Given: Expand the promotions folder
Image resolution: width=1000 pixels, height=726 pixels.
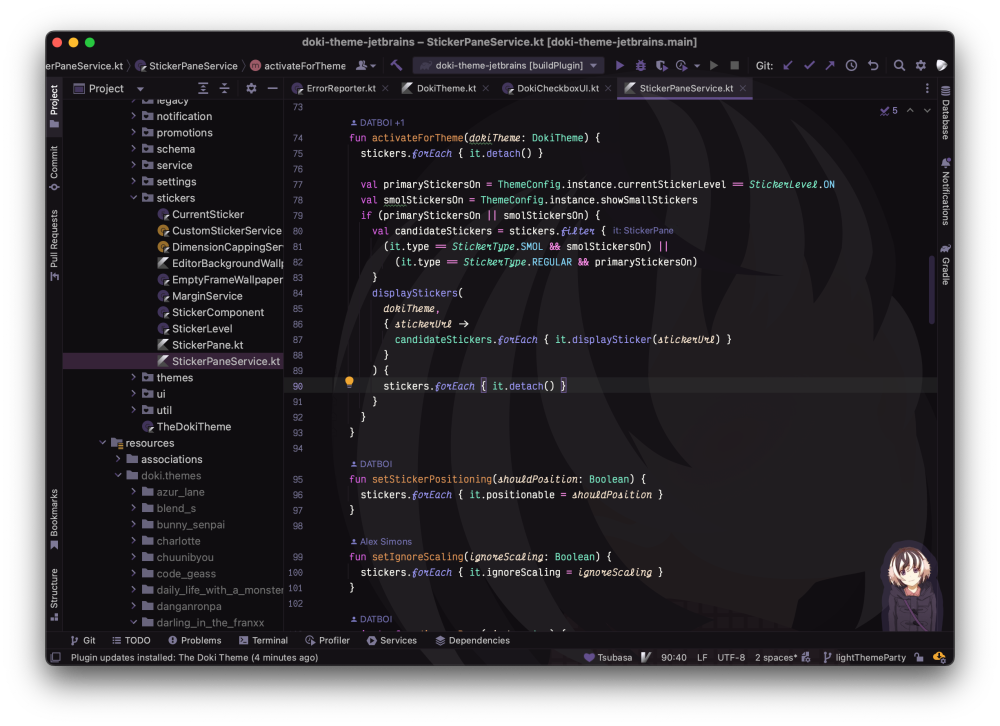Looking at the screenshot, I should (x=133, y=132).
